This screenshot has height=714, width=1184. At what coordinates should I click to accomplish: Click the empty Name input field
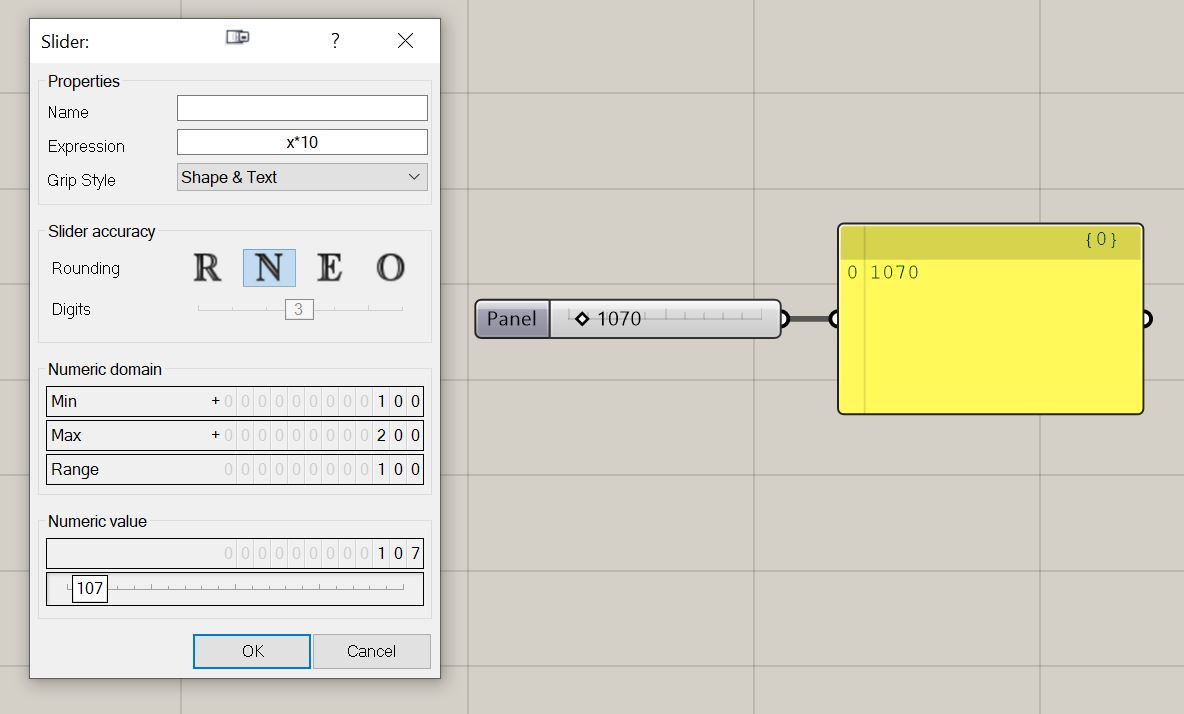[x=301, y=107]
